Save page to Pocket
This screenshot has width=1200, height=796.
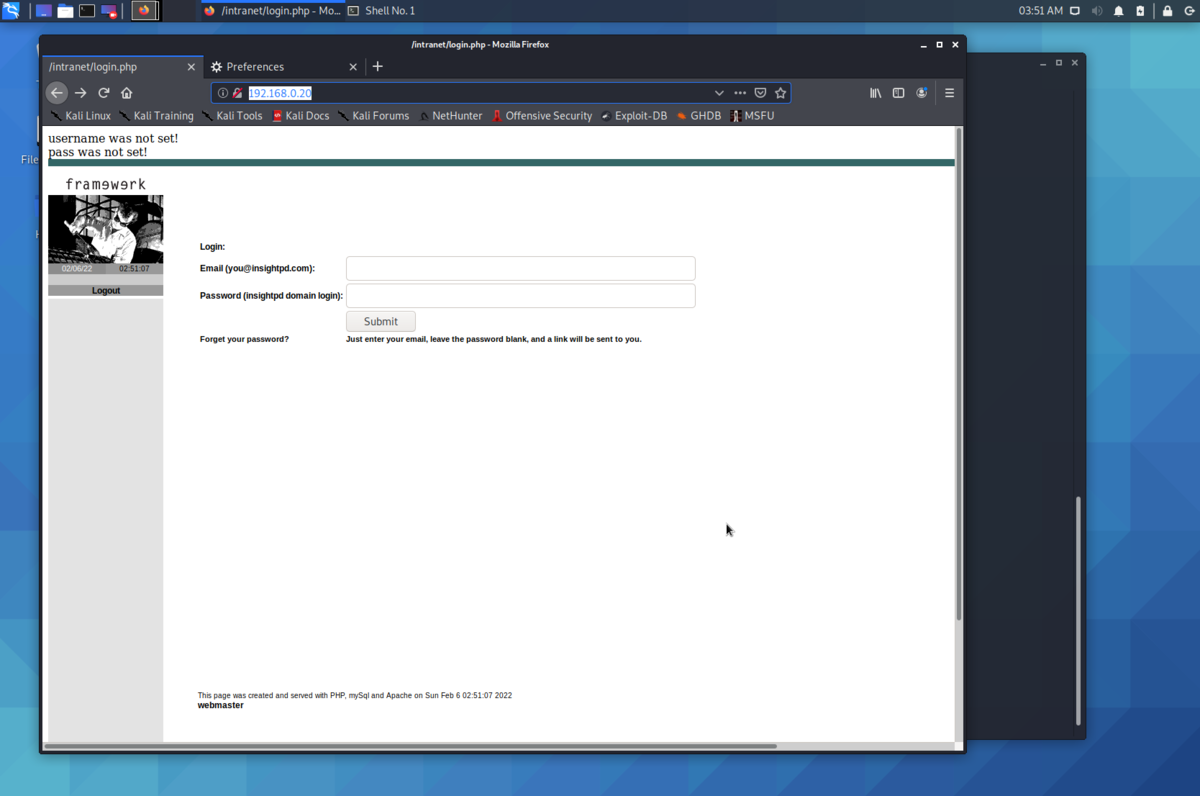(x=760, y=93)
